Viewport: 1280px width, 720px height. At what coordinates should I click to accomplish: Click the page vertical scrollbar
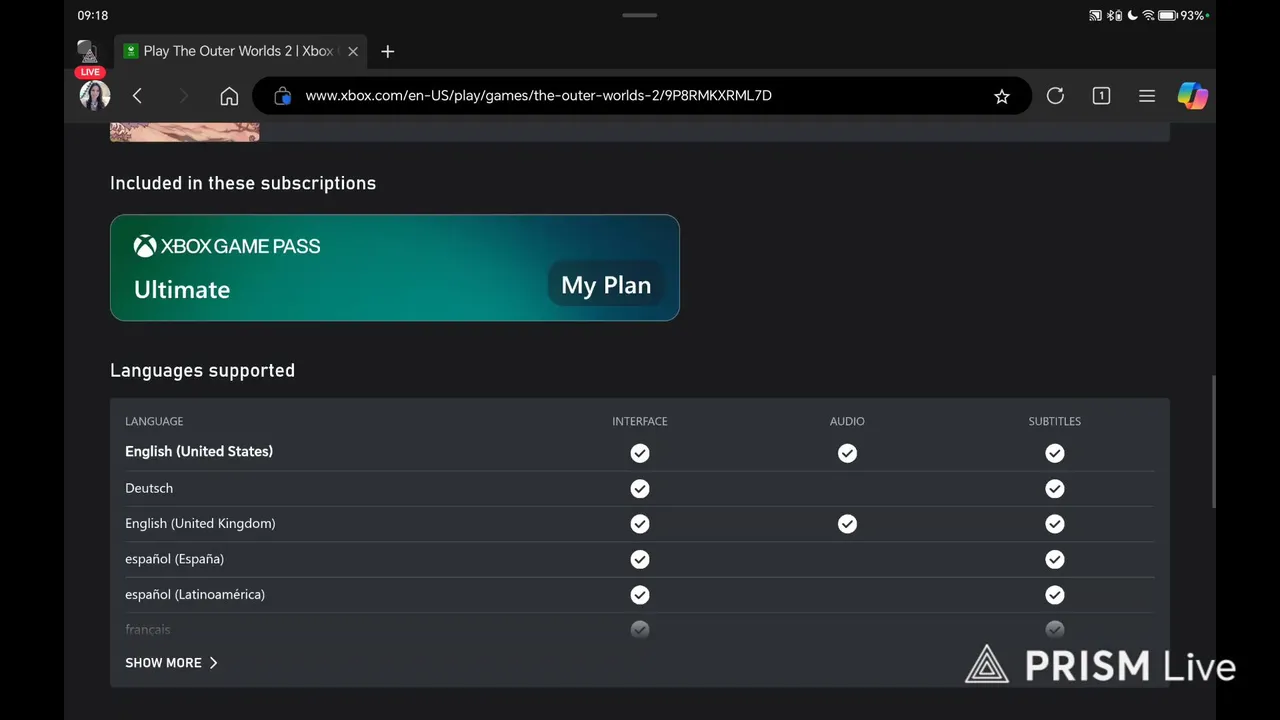click(1214, 440)
